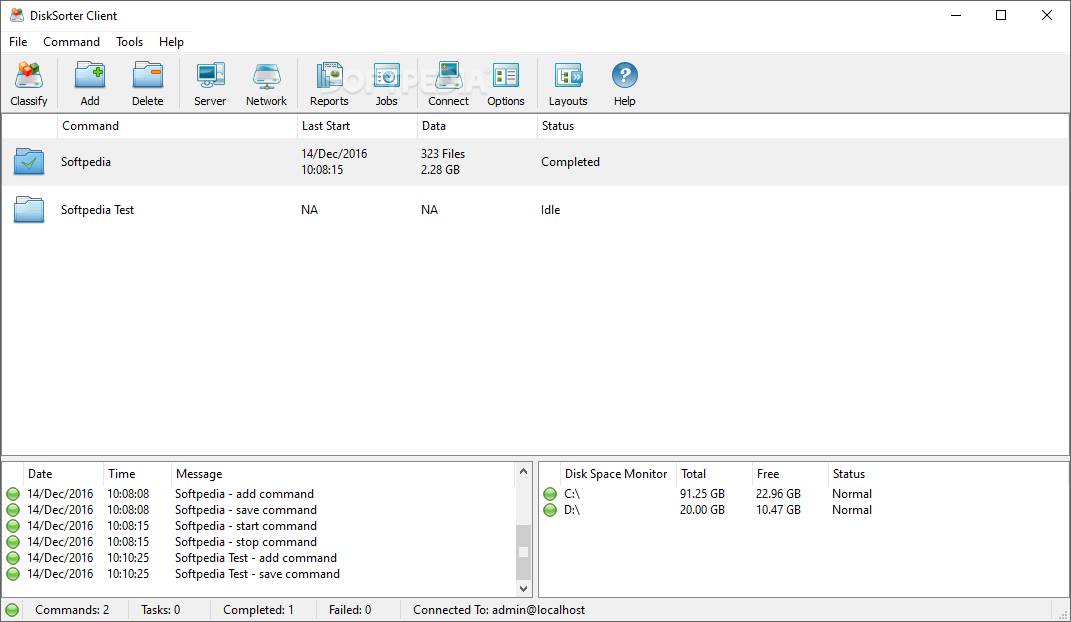1071x622 pixels.
Task: Click log scrollbar down arrow
Action: [x=523, y=589]
